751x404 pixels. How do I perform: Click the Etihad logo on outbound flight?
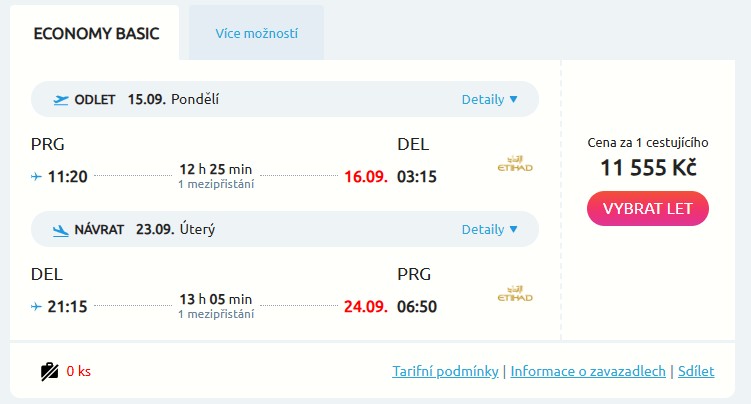coord(516,165)
